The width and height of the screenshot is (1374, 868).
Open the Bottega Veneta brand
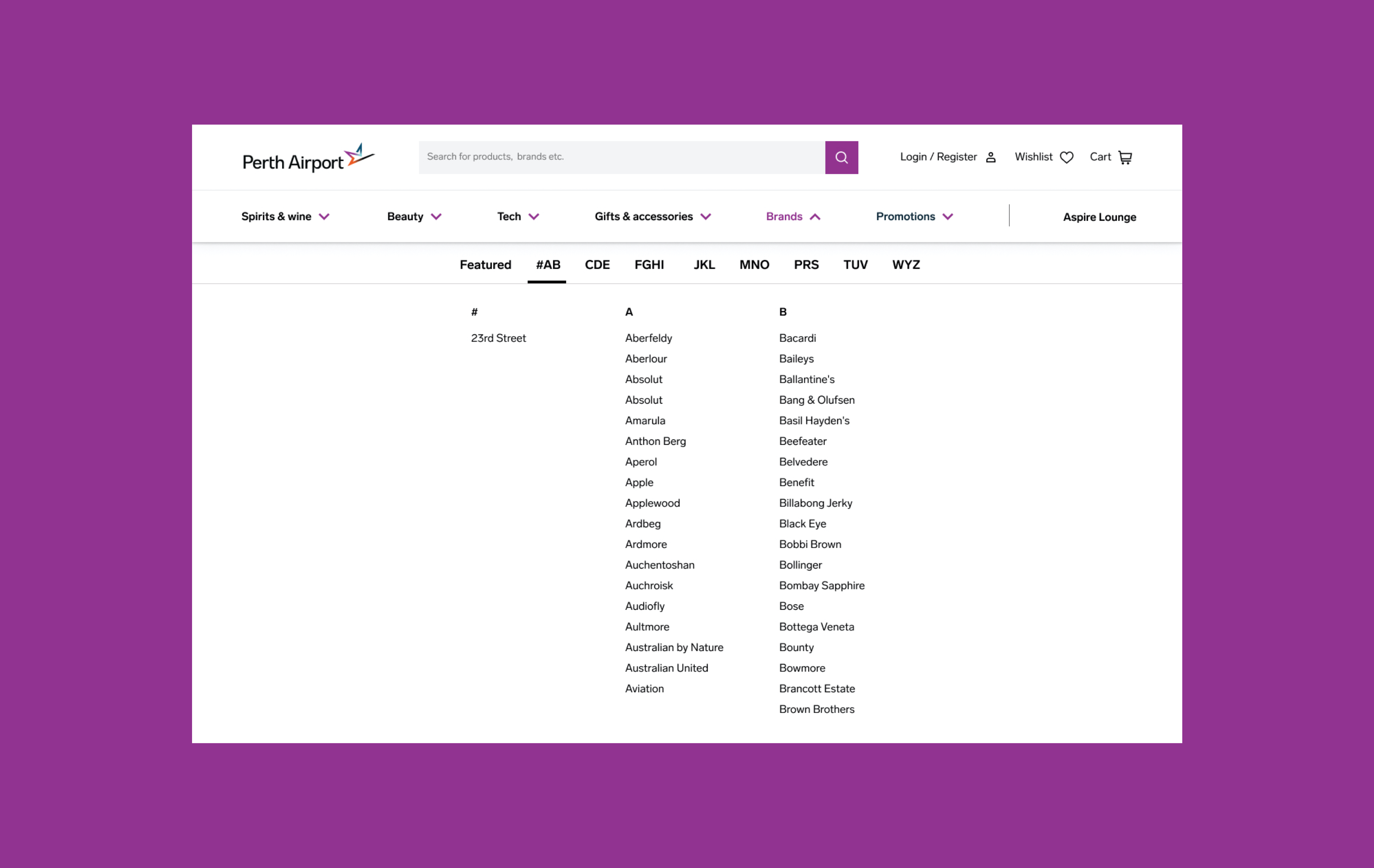click(816, 627)
